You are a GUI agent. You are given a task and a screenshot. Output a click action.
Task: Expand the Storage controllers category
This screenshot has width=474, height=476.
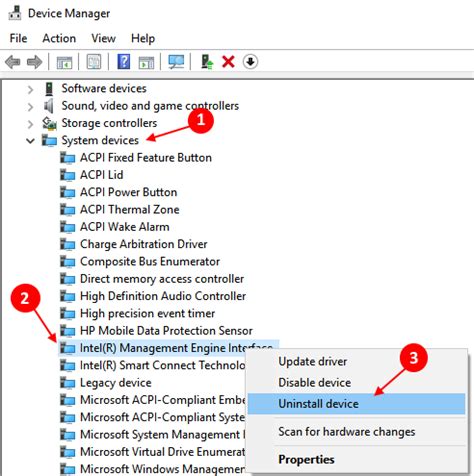tap(30, 124)
